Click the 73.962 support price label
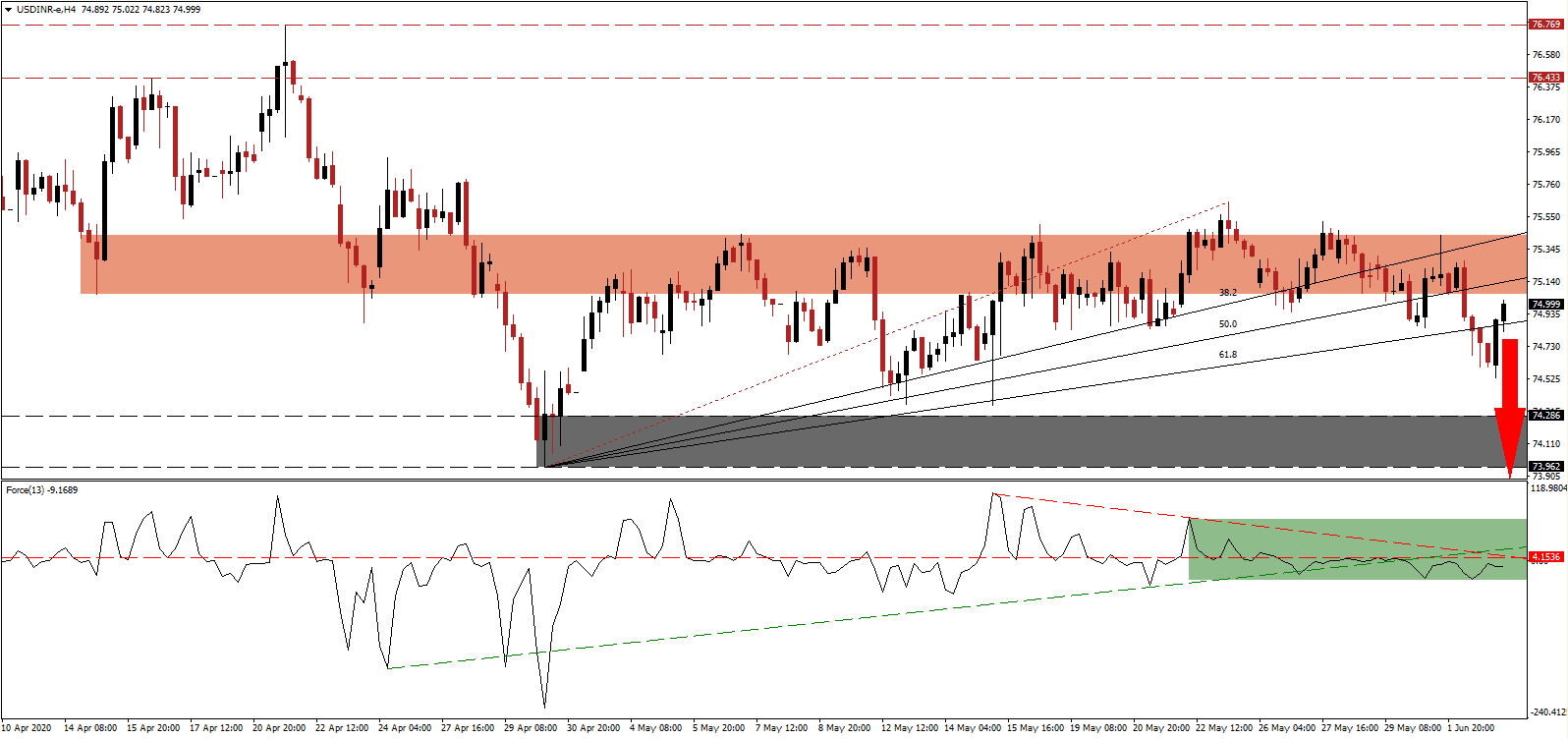 coord(1545,467)
